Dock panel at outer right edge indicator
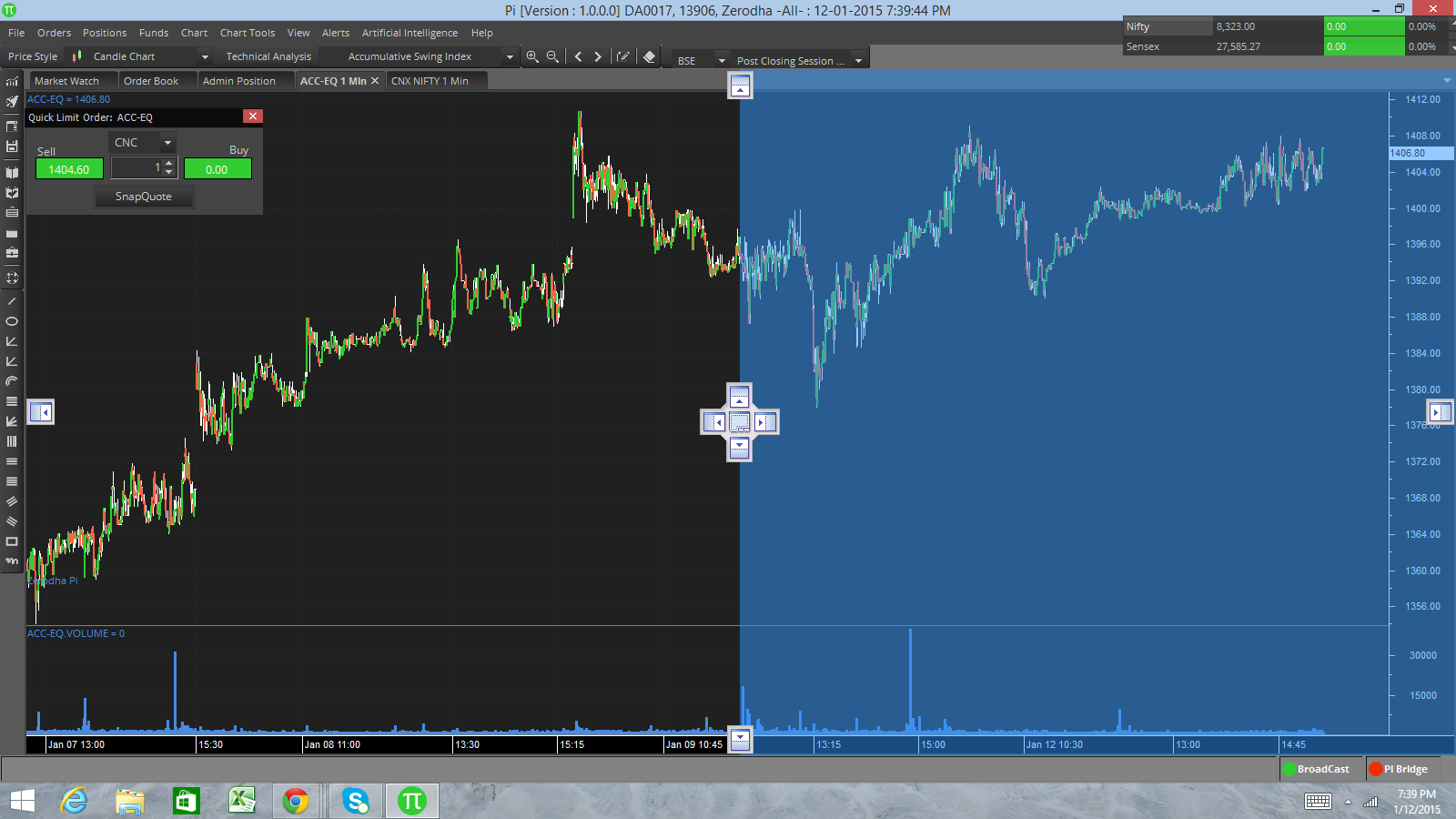Image resolution: width=1456 pixels, height=819 pixels. [1440, 412]
